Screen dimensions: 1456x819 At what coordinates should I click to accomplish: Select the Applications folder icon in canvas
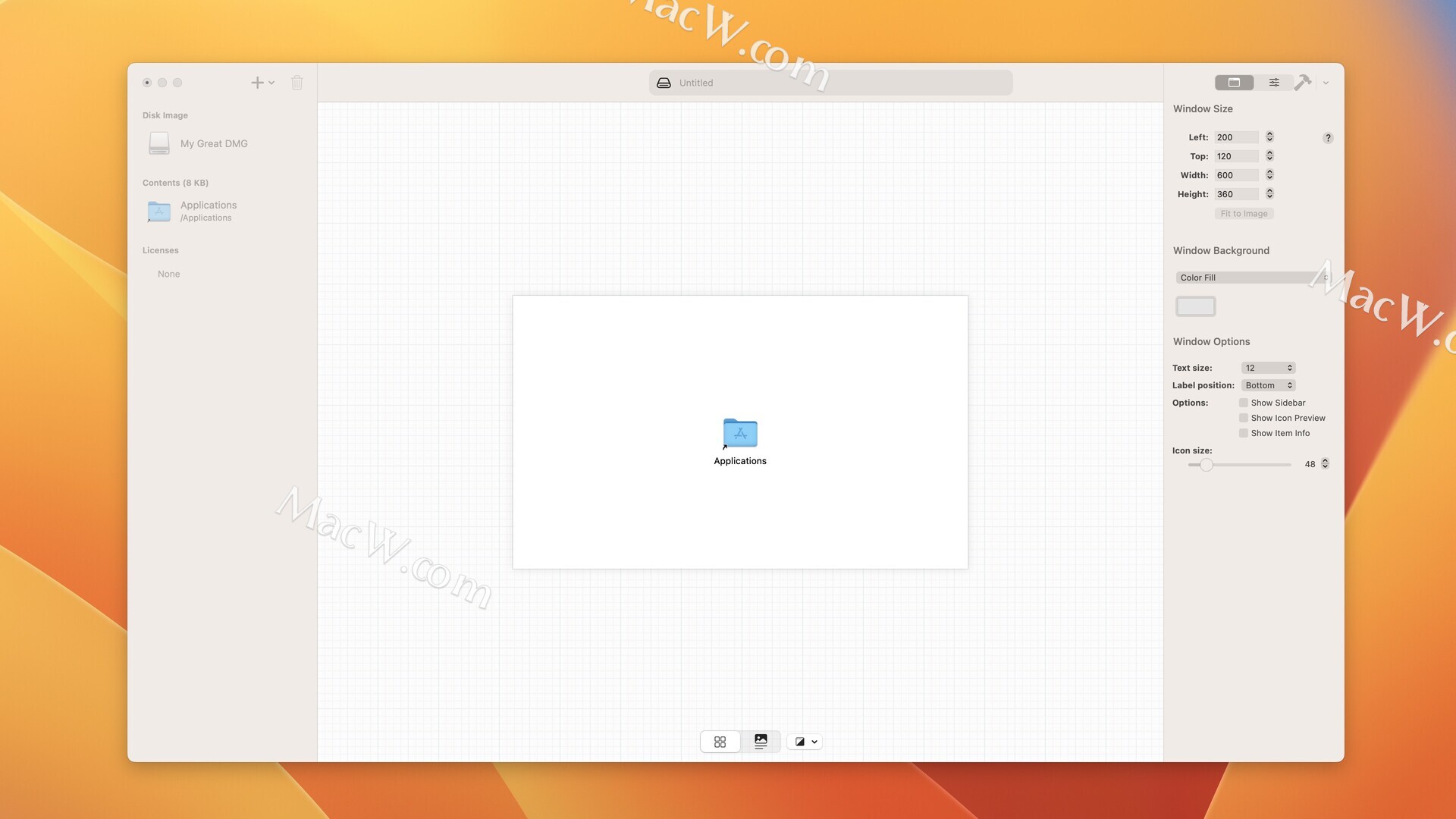coord(740,433)
